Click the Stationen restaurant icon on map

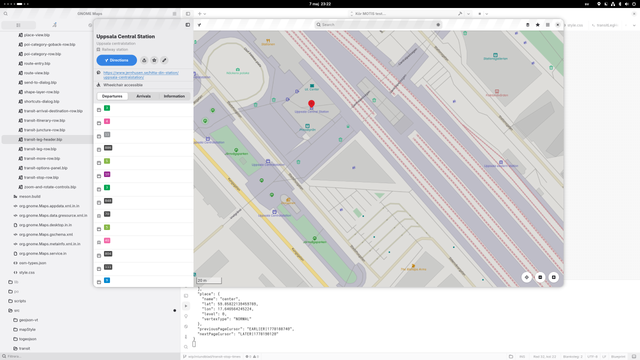point(268,41)
